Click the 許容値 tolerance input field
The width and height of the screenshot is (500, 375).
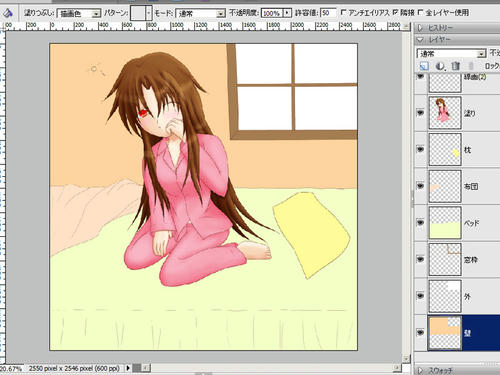coord(328,13)
